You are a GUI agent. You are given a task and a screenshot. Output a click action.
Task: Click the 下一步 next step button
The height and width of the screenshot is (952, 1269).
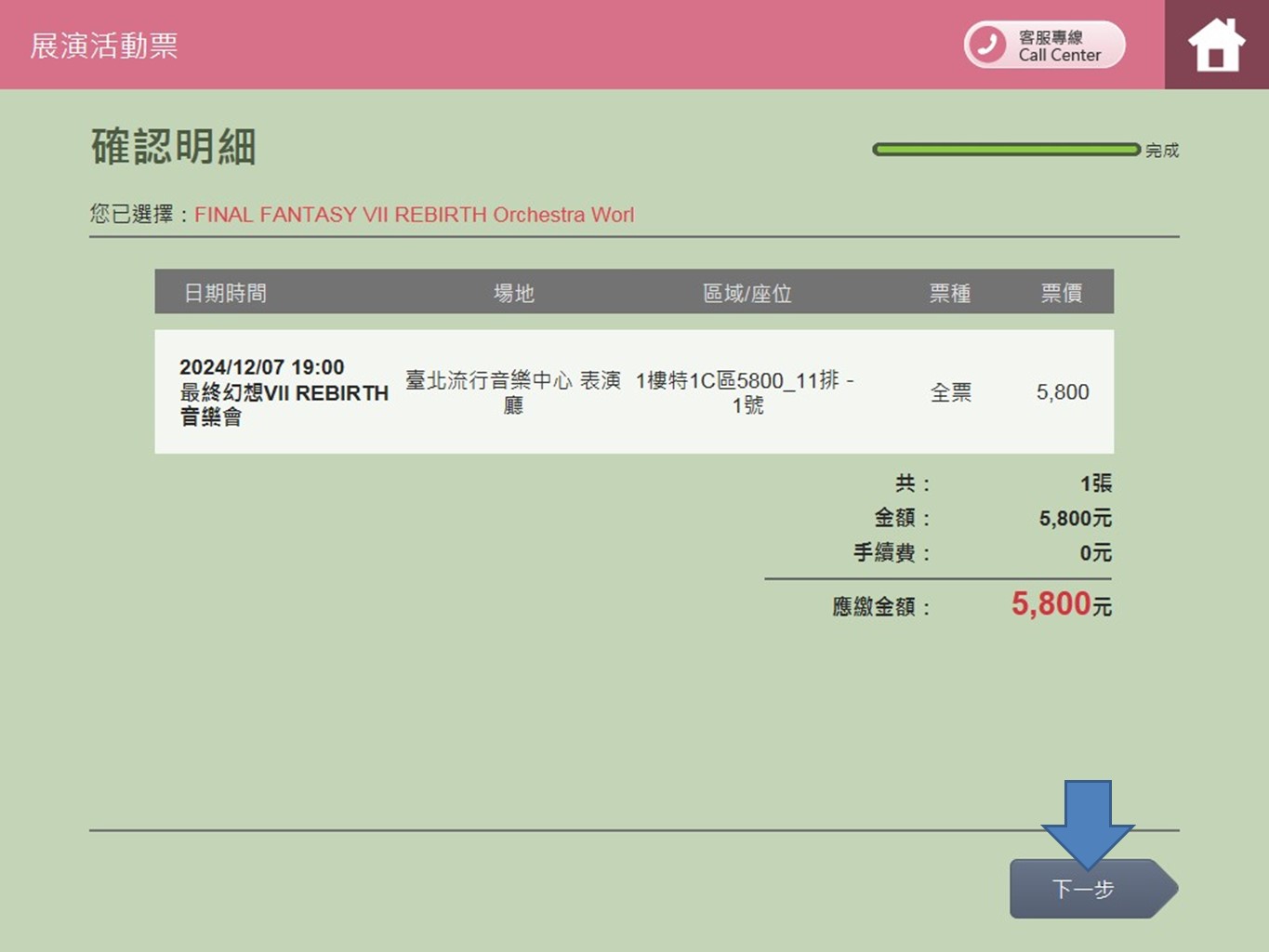1093,889
